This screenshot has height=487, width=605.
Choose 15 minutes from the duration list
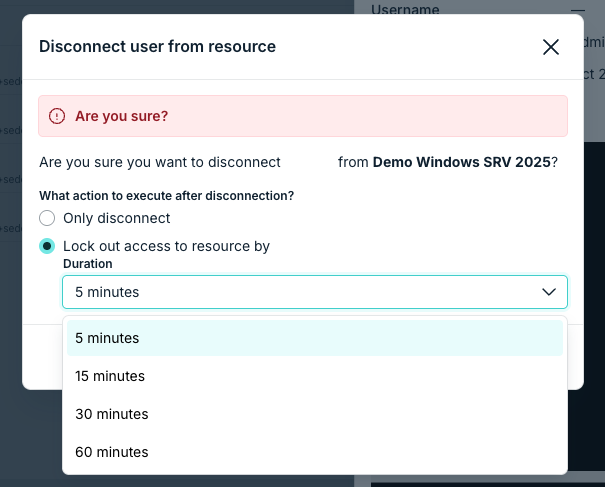coord(314,376)
